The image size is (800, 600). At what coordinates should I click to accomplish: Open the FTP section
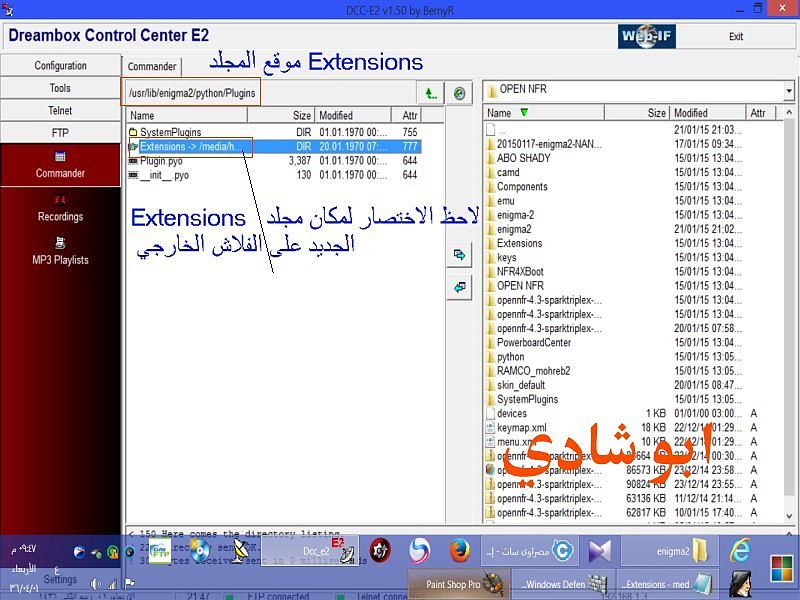[60, 133]
